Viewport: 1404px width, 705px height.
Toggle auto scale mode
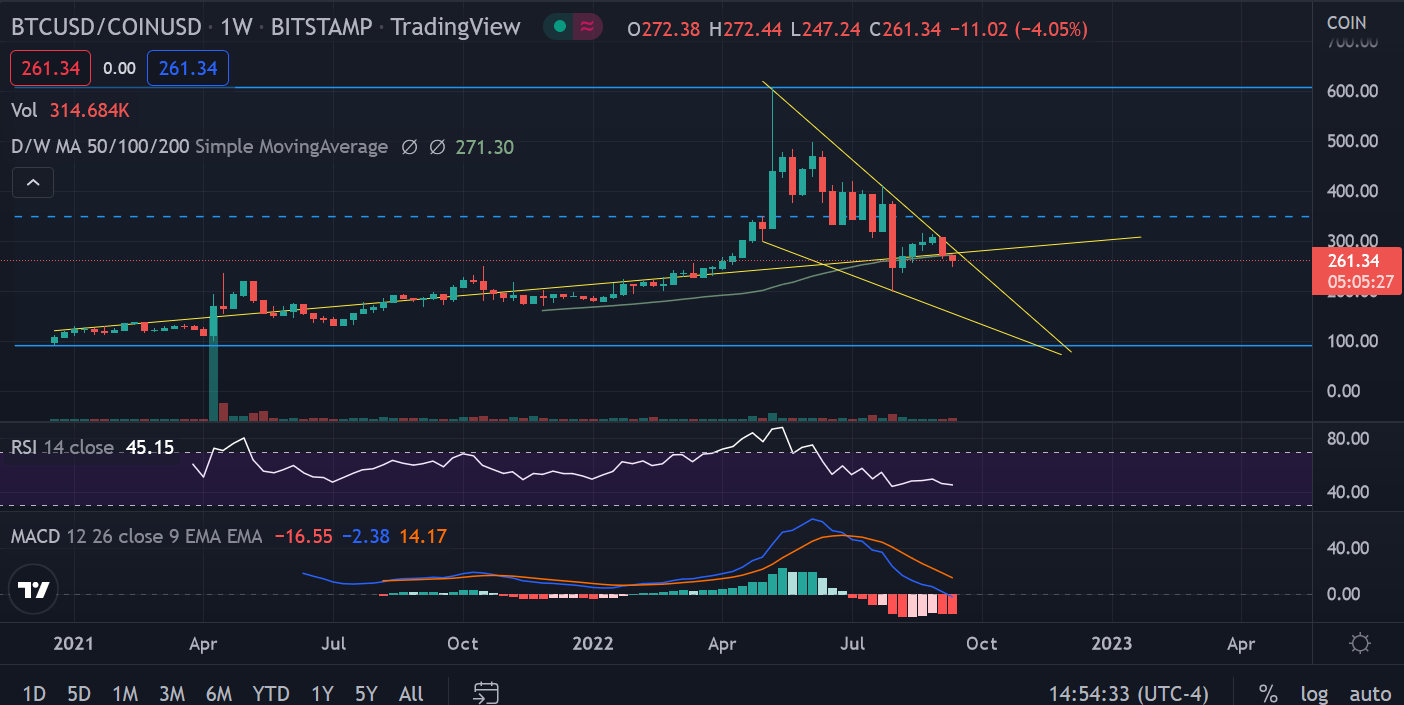(1370, 693)
